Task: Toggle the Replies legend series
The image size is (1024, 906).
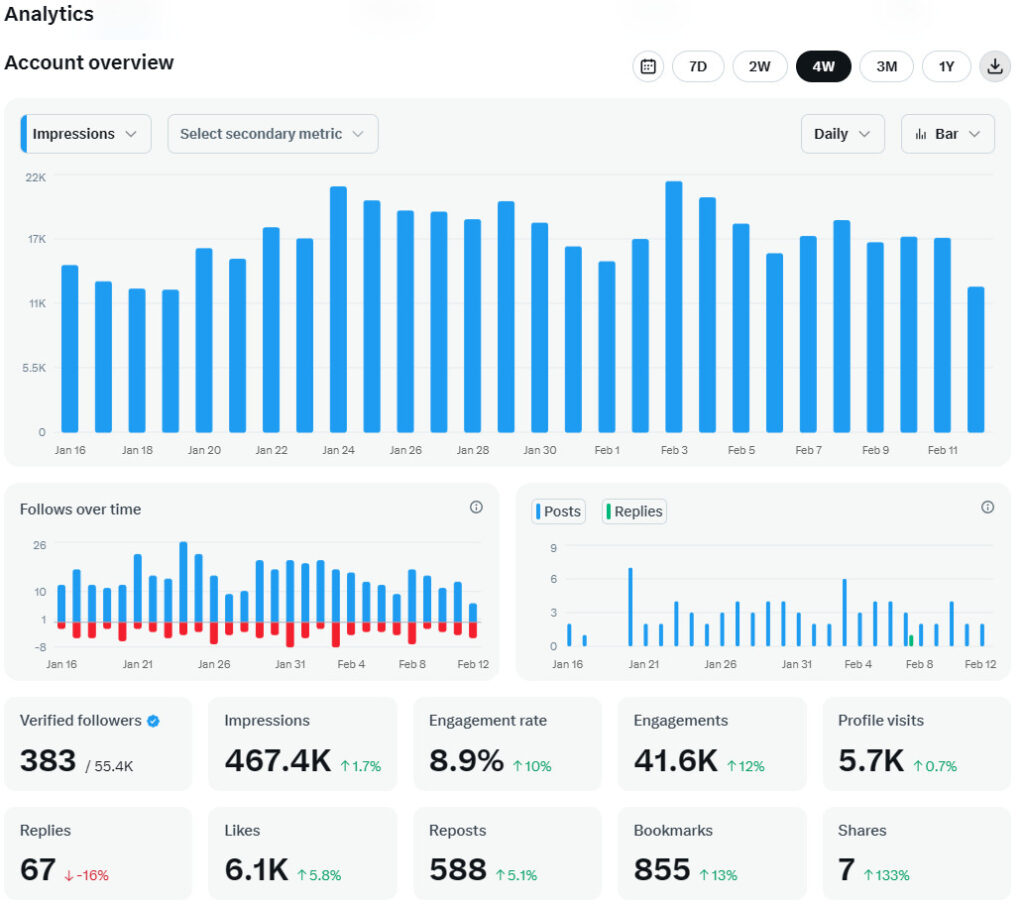Action: [x=634, y=511]
